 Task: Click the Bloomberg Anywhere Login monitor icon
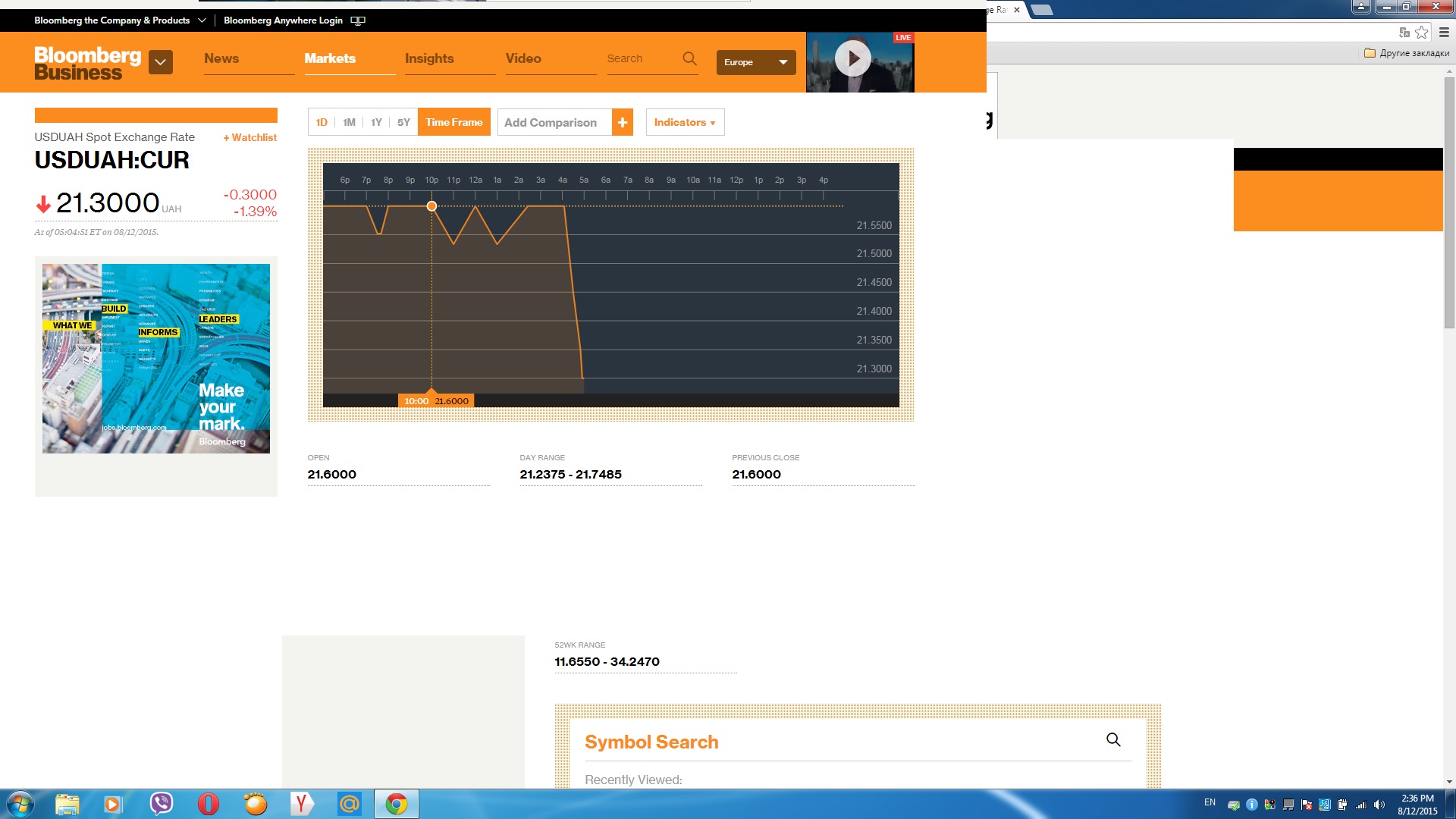pyautogui.click(x=358, y=20)
